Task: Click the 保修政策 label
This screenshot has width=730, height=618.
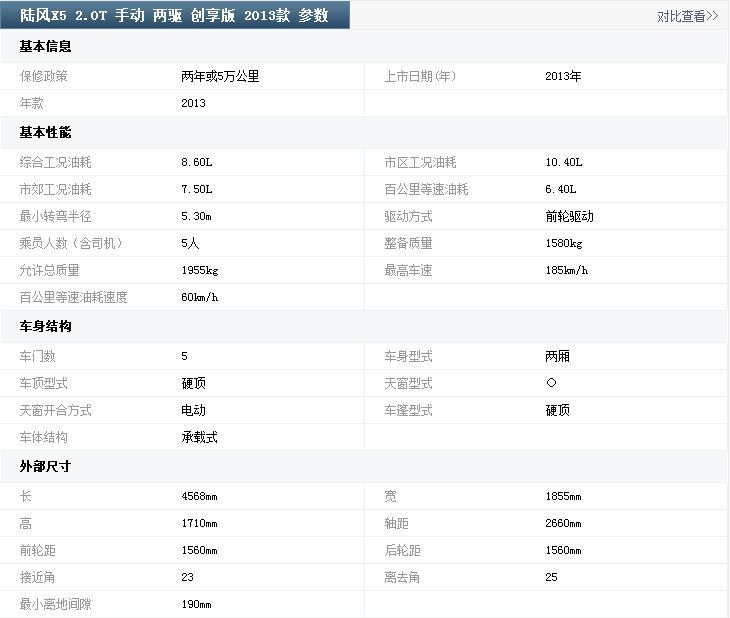Action: point(43,76)
